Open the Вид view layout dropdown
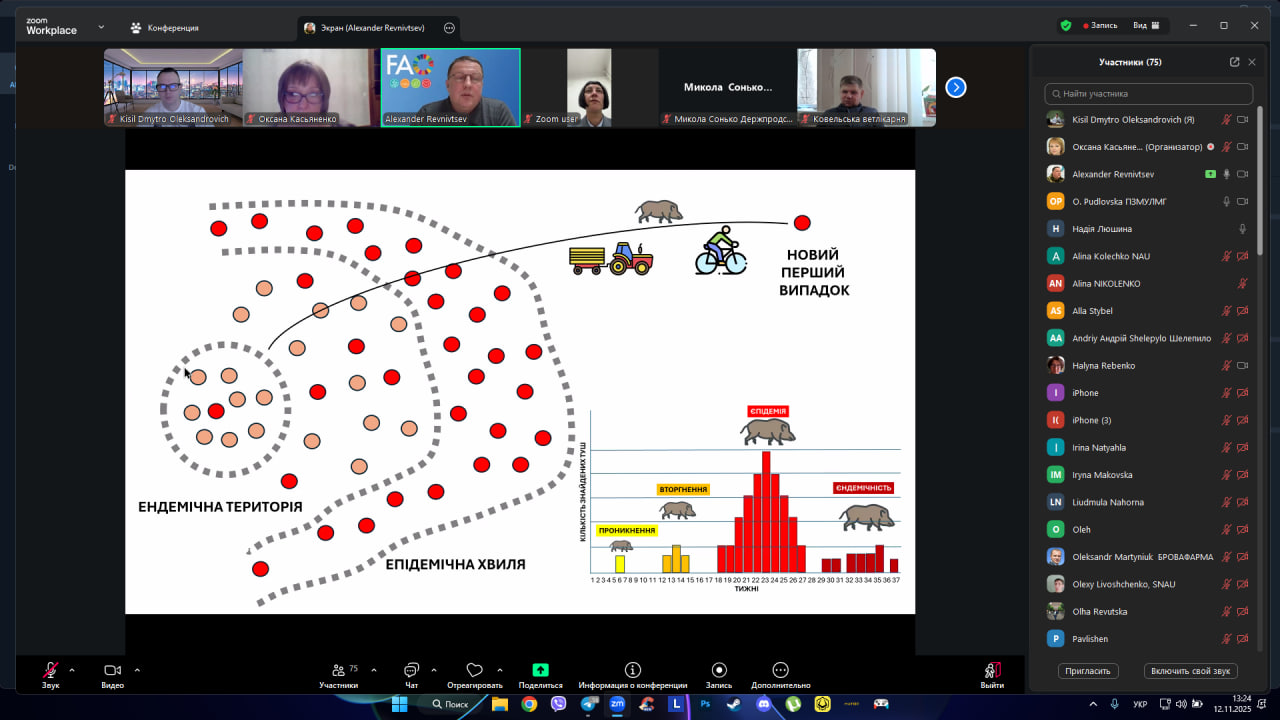 coord(1146,26)
